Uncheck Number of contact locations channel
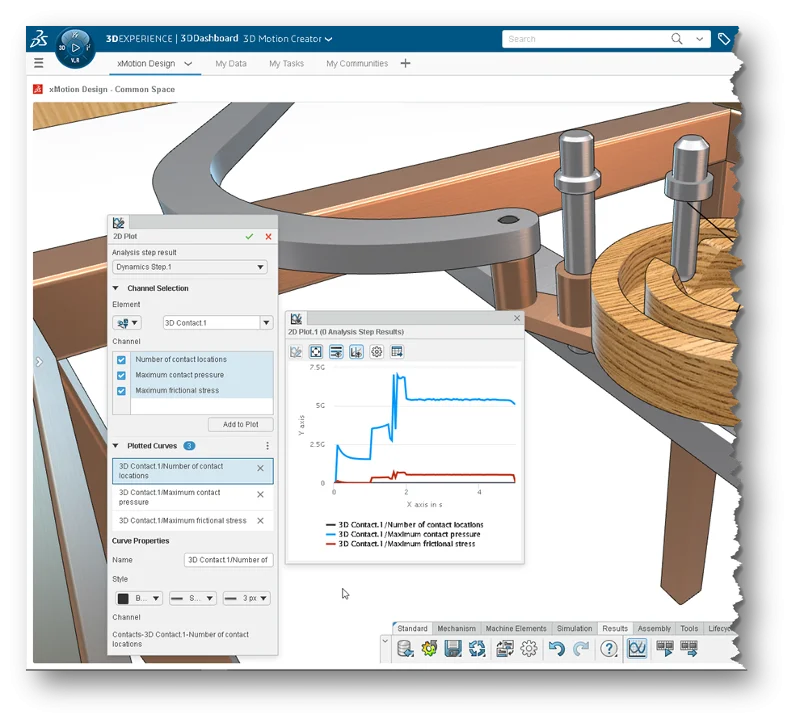Screen dimensions: 800x723 [x=121, y=360]
